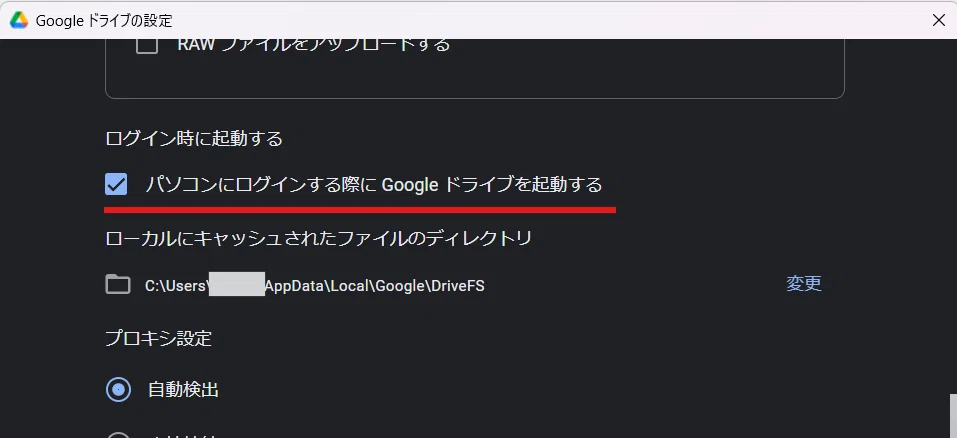The image size is (957, 438).
Task: Enable the RAW ファイルをアップロードする checkbox
Action: (147, 44)
